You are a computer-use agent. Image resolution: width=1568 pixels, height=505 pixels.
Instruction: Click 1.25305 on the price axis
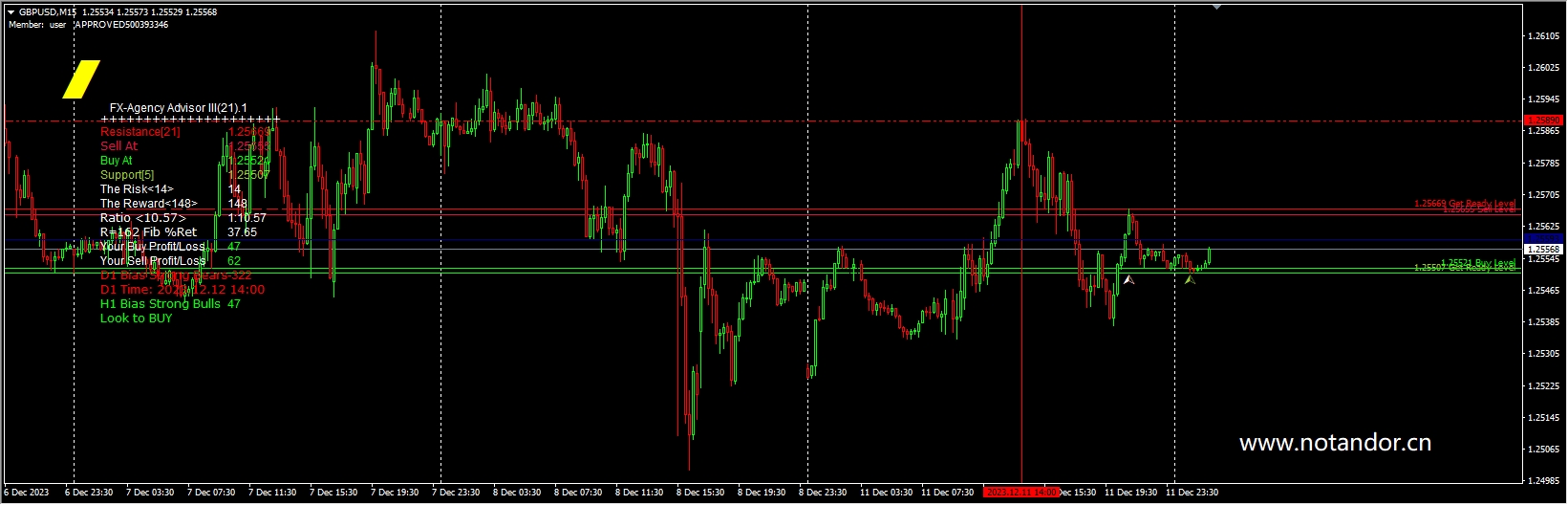1544,354
